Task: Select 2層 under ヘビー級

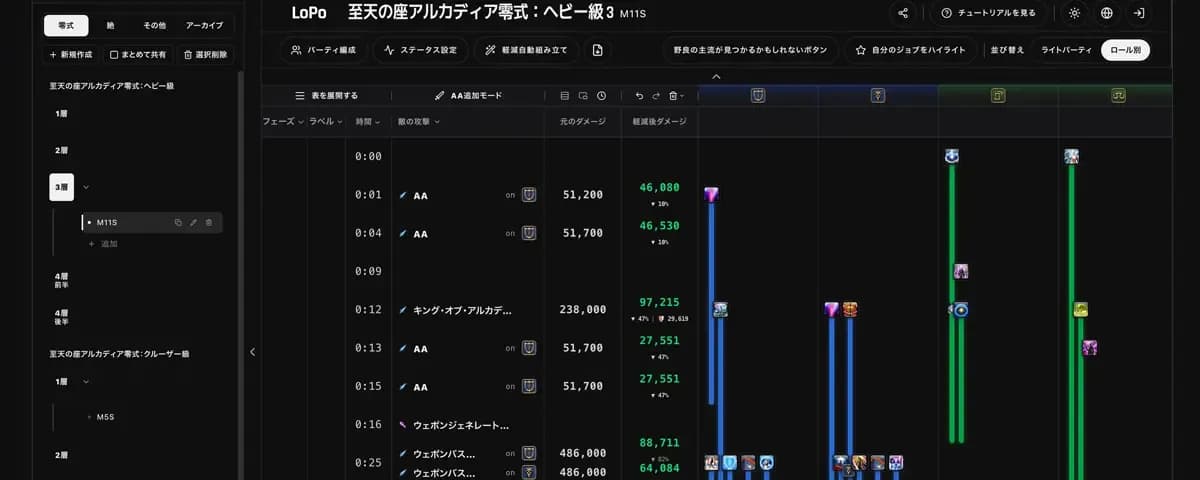Action: tap(62, 150)
